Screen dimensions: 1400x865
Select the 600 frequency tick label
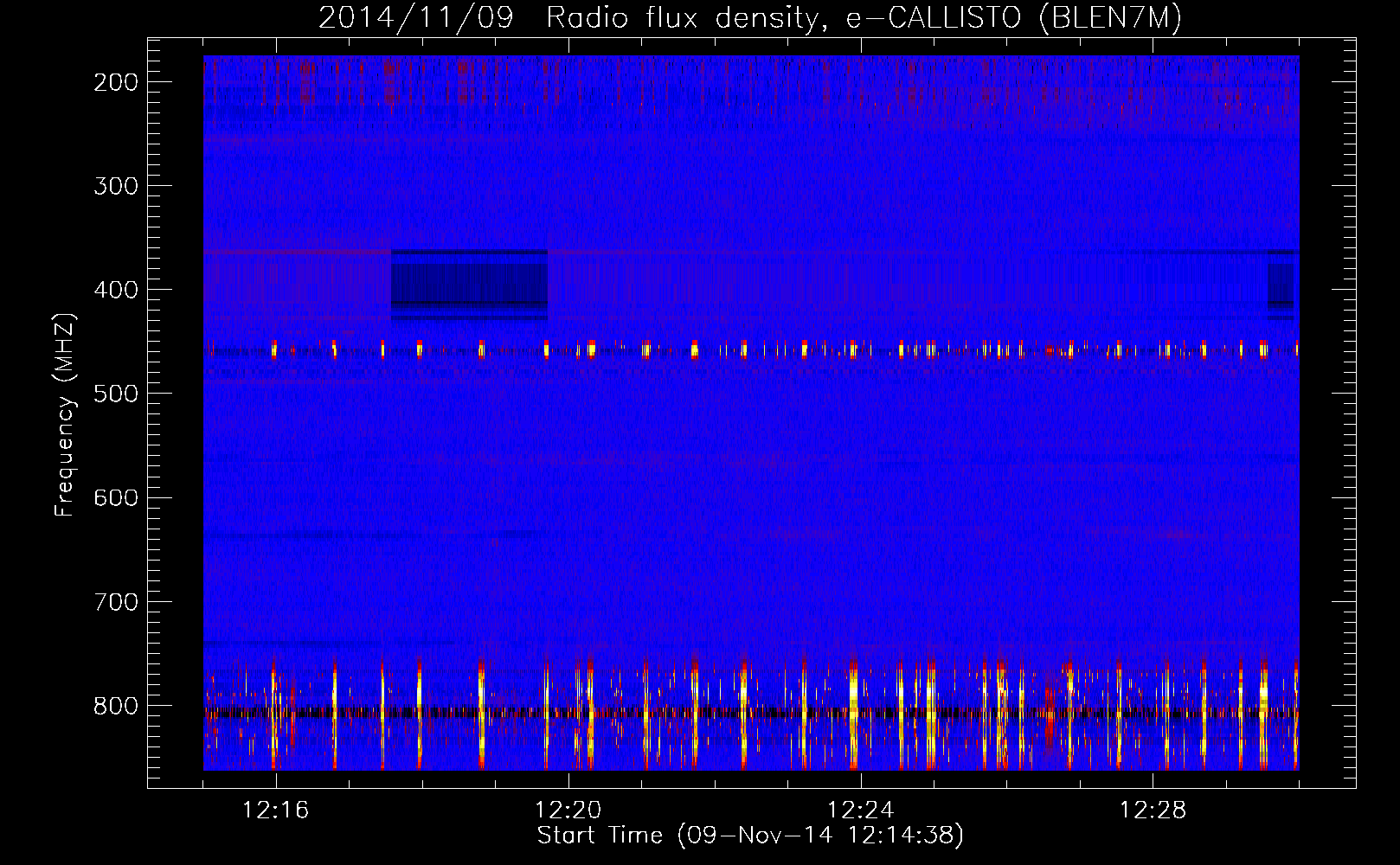116,497
